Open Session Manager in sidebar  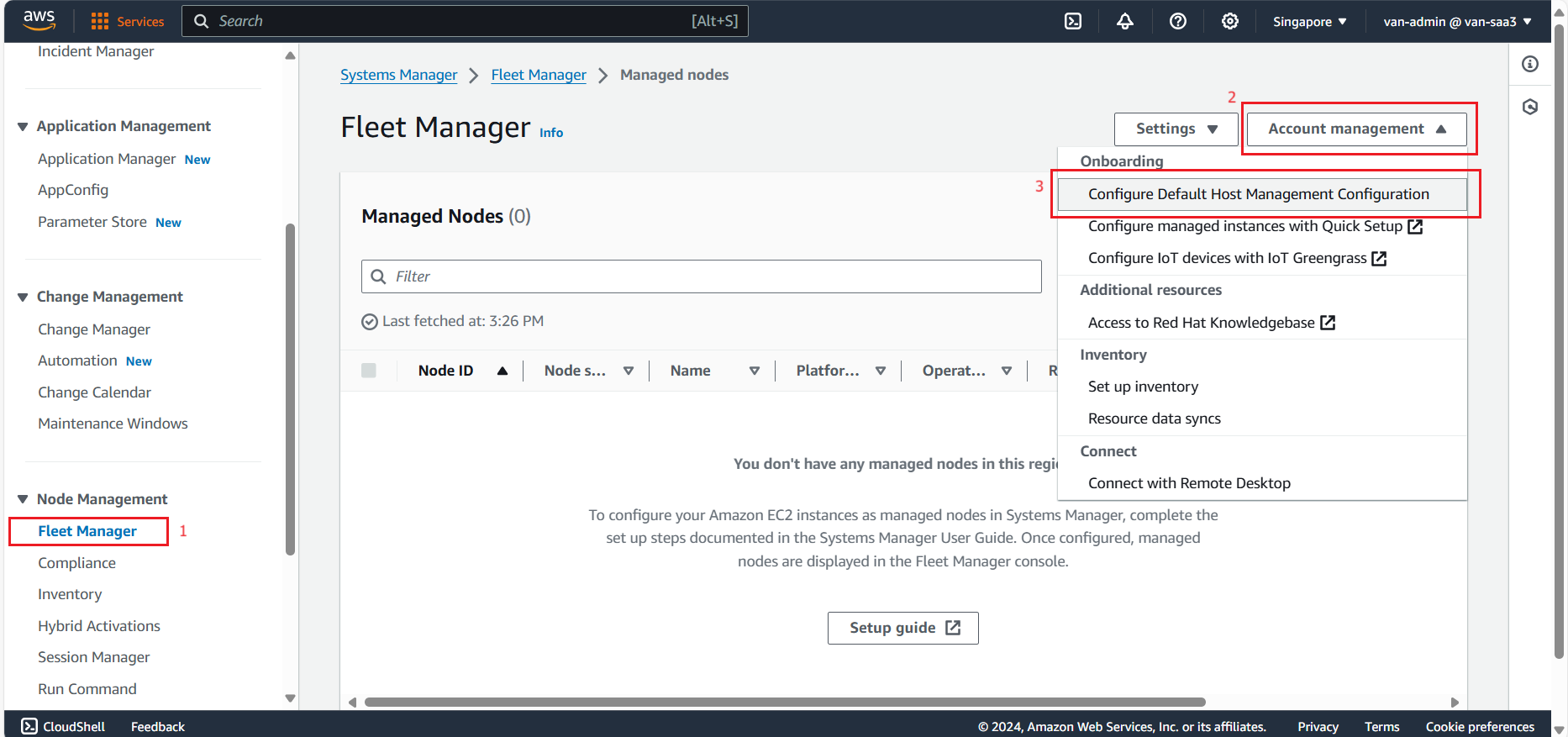(x=93, y=657)
